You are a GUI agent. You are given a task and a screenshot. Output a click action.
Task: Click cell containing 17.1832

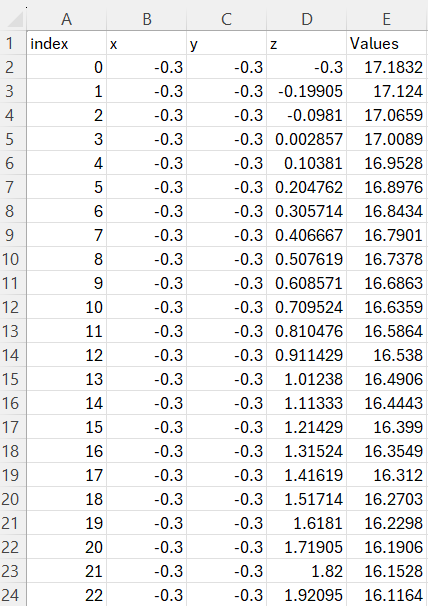tap(387, 67)
